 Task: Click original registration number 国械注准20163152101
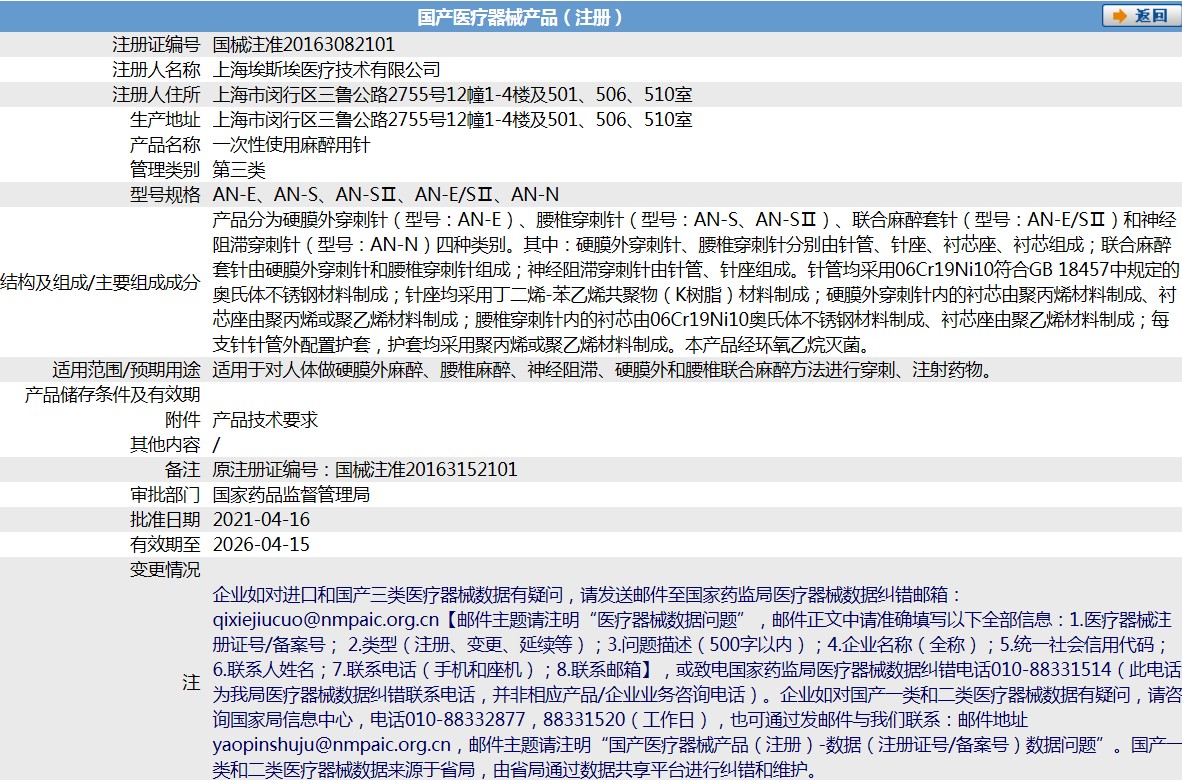pyautogui.click(x=426, y=470)
